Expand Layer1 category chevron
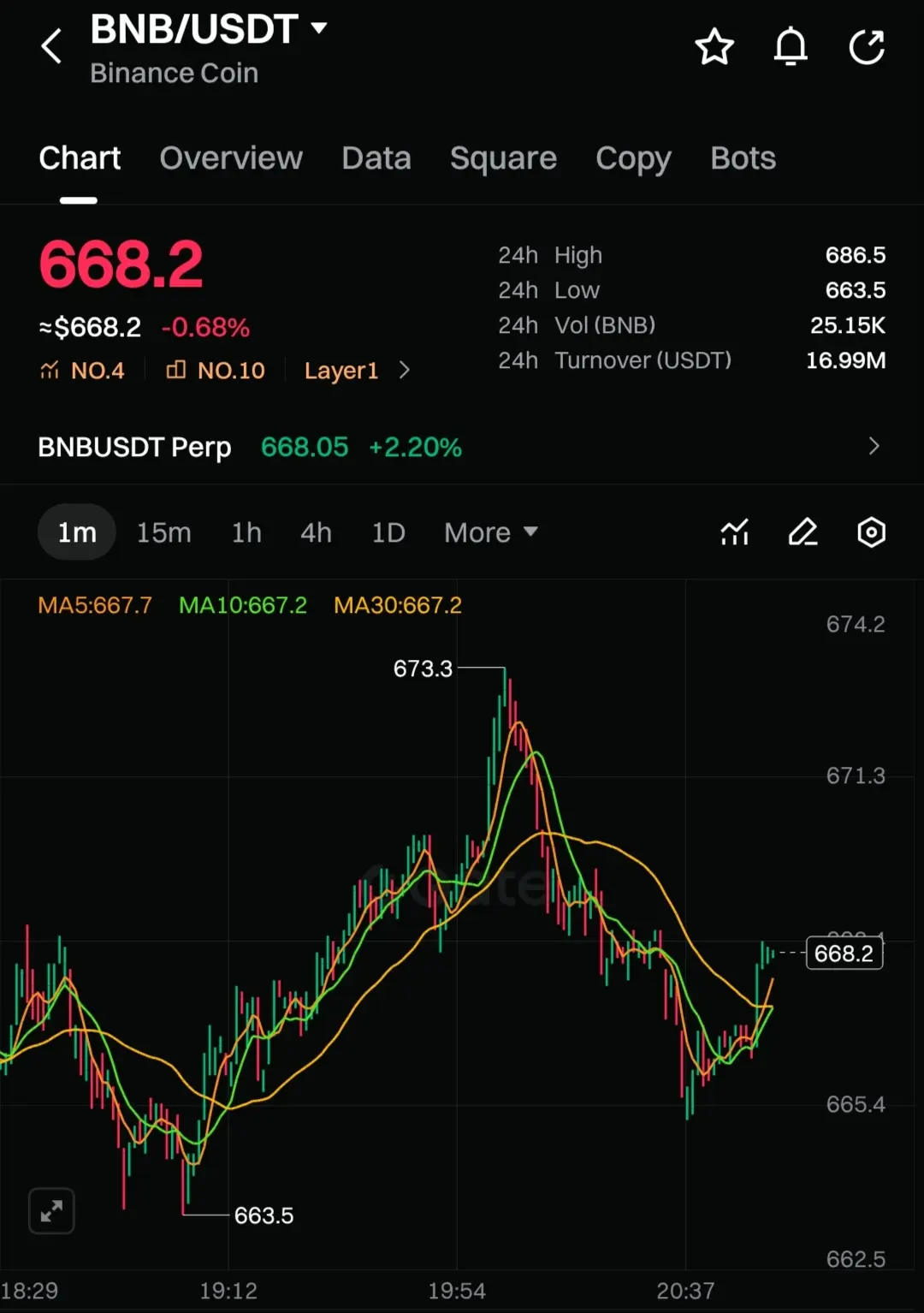Screen dimensions: 924x1313 tap(405, 371)
